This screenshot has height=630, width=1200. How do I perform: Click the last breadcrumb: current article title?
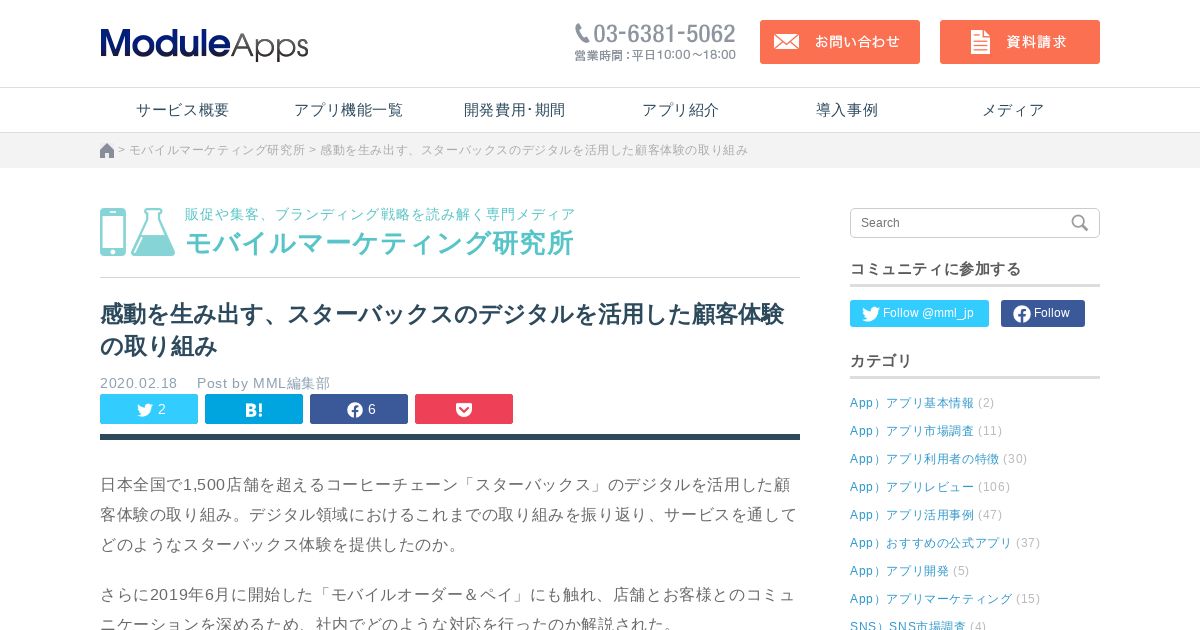click(x=534, y=150)
